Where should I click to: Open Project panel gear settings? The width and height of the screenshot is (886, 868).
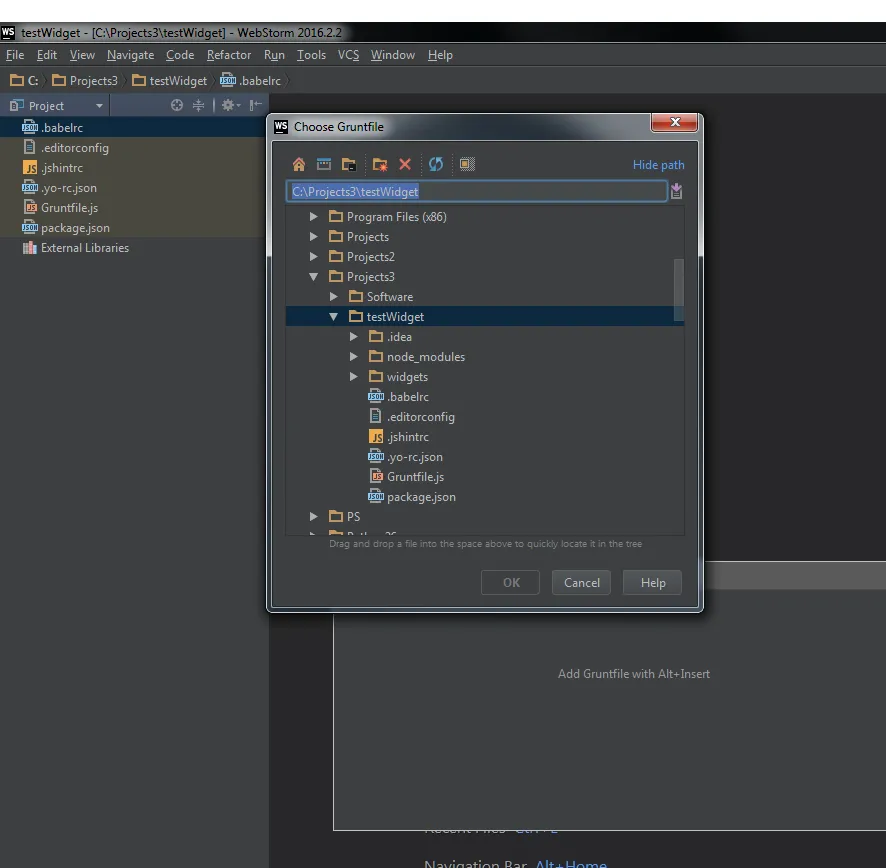[x=228, y=106]
